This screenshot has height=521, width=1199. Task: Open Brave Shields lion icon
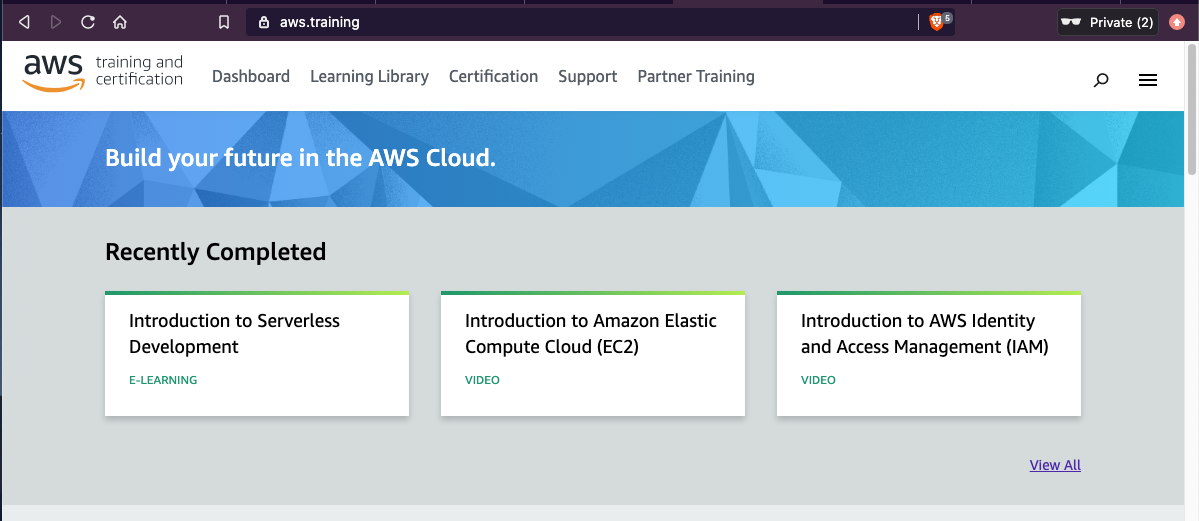(x=937, y=22)
